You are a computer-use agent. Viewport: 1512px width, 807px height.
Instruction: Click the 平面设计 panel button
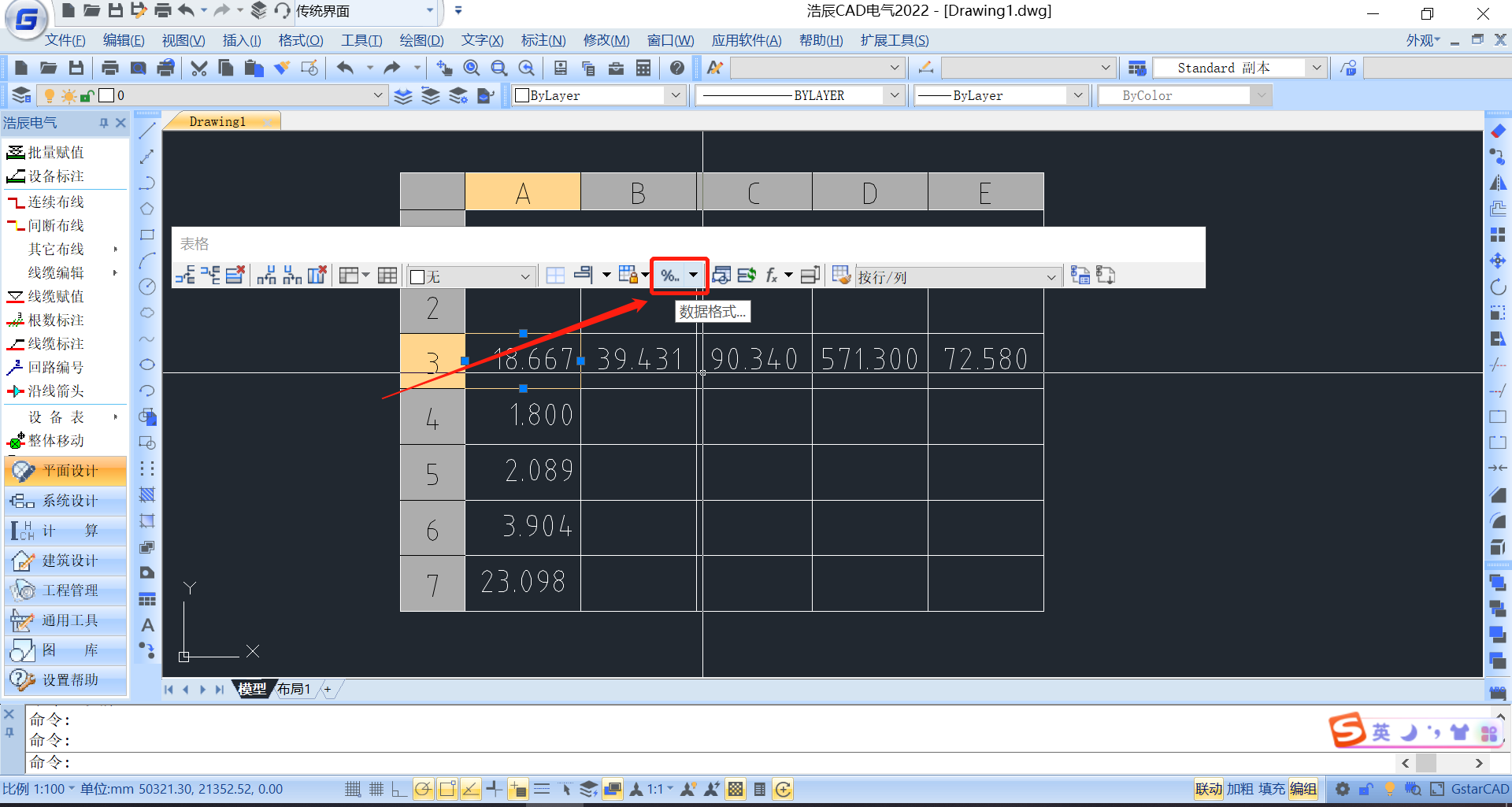pos(66,471)
